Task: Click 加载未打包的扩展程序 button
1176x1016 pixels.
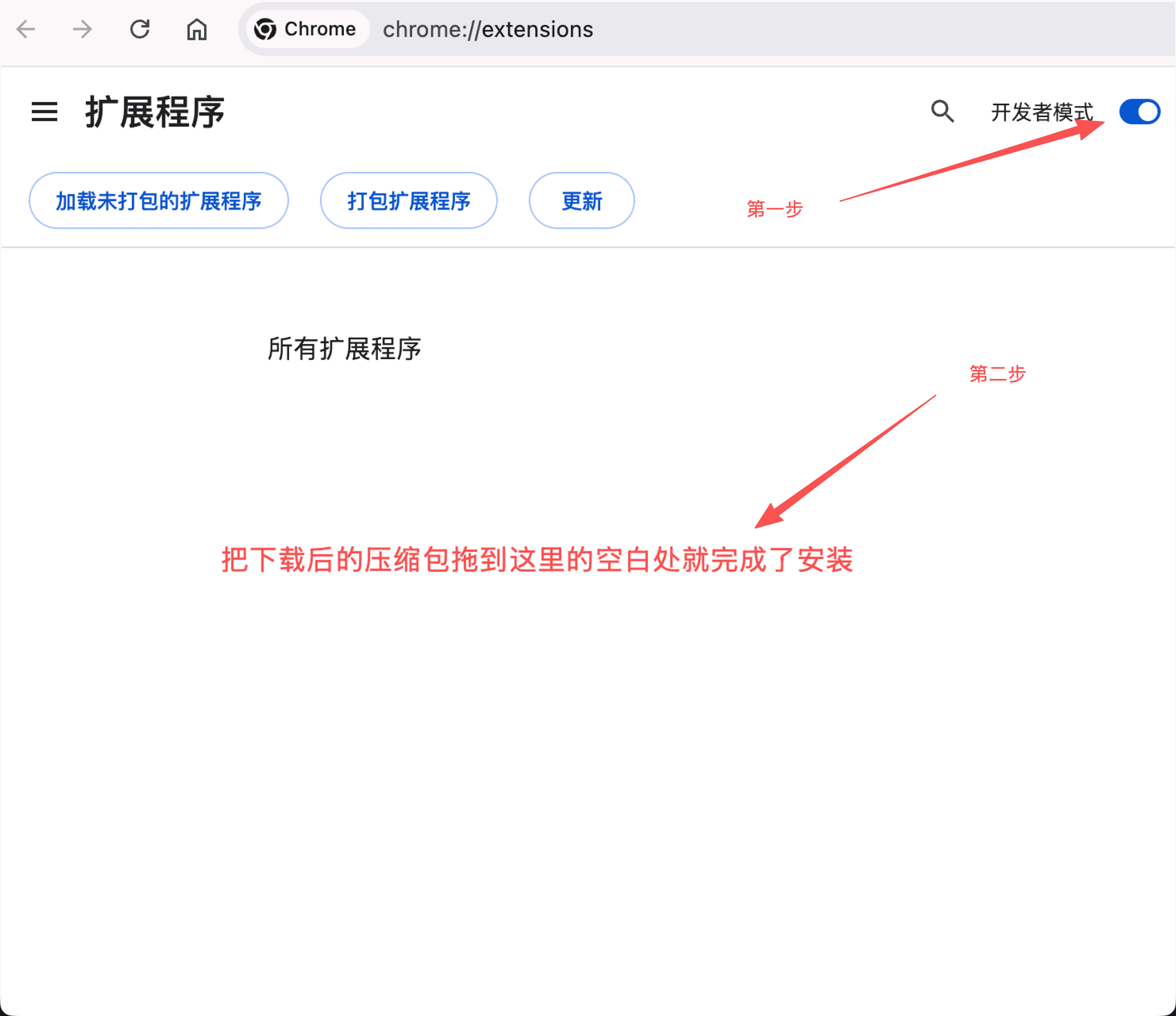Action: tap(159, 201)
